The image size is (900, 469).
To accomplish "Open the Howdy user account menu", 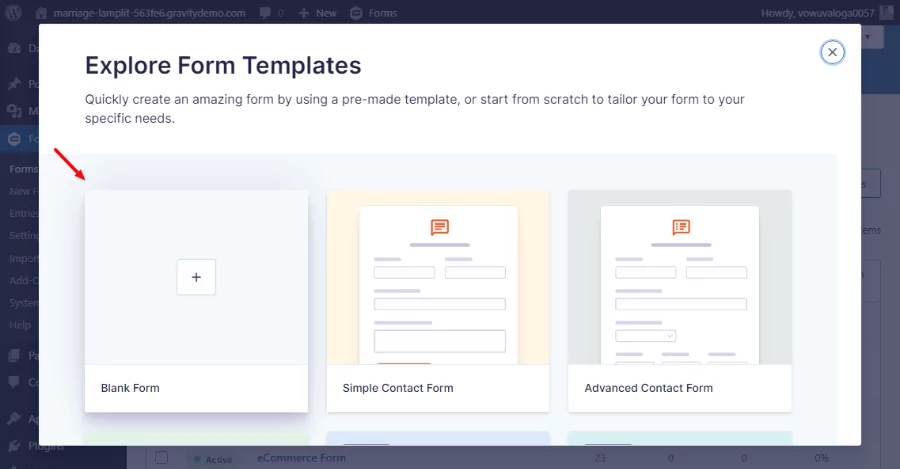I will click(x=827, y=13).
